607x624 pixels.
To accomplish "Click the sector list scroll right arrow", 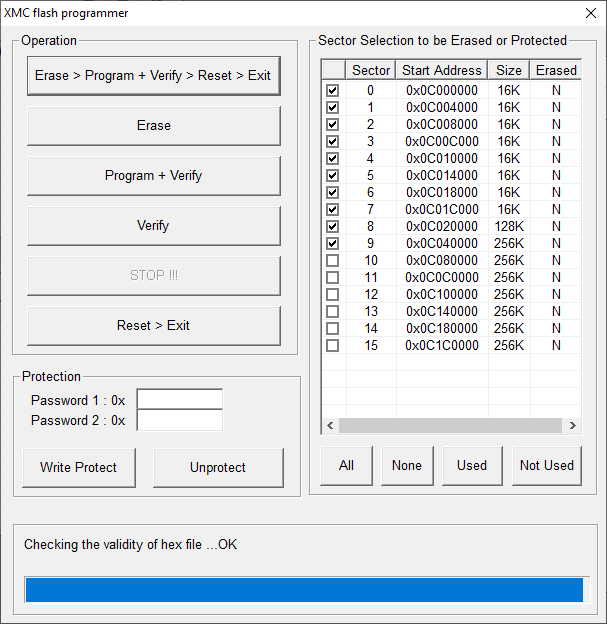I will coord(572,425).
